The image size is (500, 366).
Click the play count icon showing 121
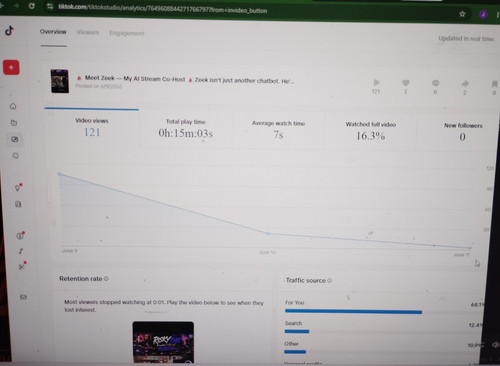click(x=376, y=83)
